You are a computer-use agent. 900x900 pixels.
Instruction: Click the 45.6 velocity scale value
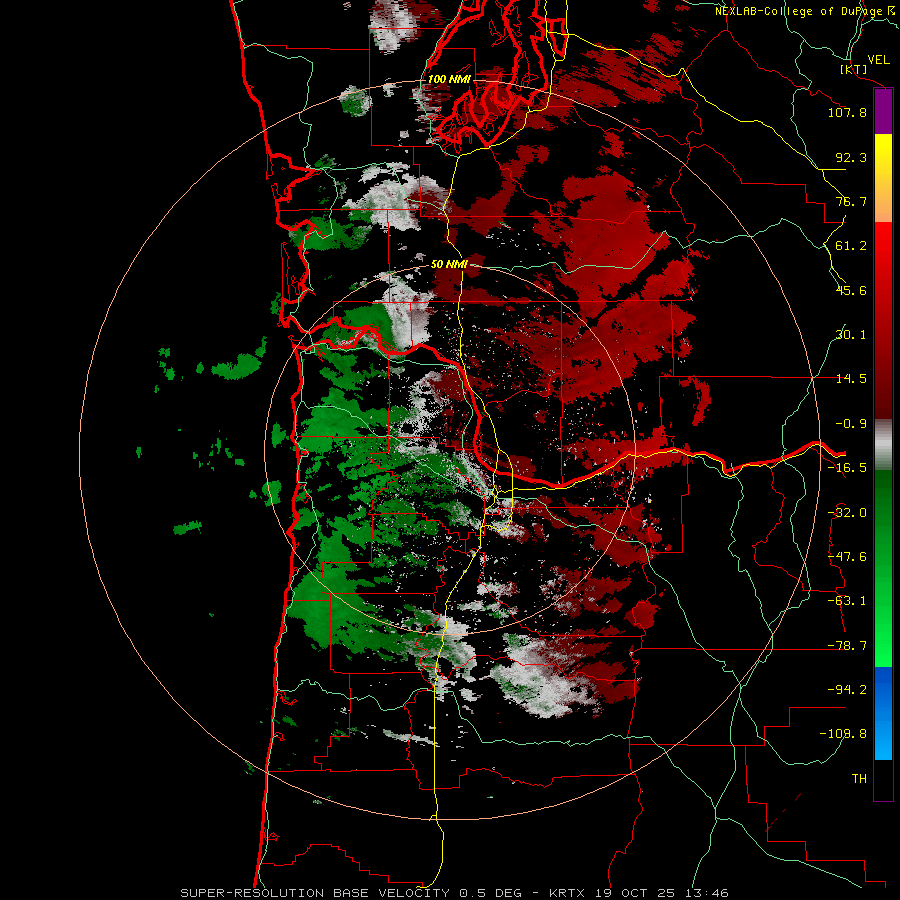point(851,290)
